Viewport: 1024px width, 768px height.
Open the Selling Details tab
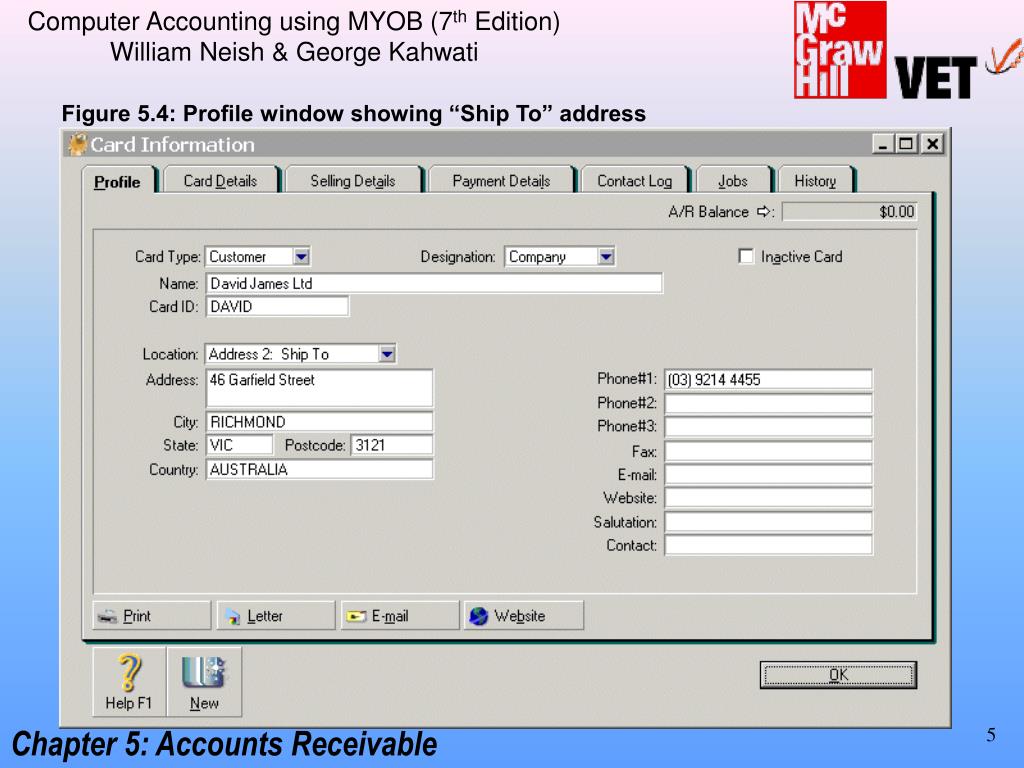(353, 181)
